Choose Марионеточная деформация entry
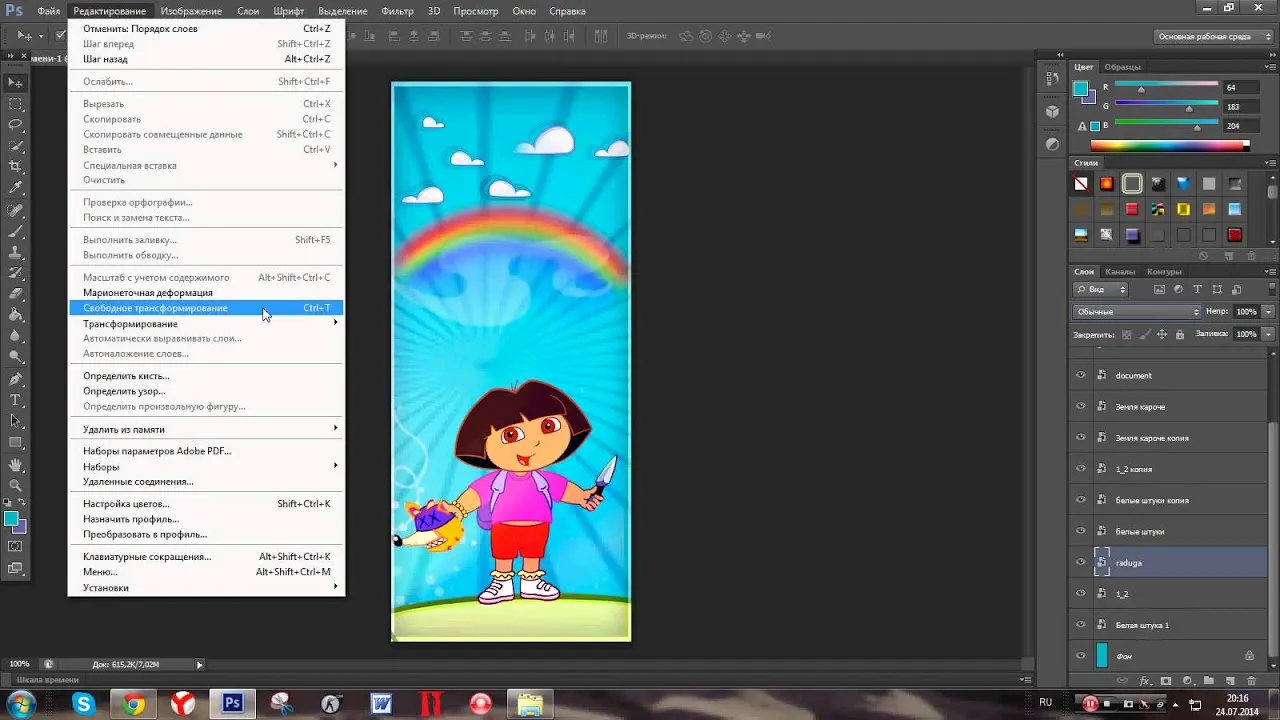1280x720 pixels. coord(206,292)
